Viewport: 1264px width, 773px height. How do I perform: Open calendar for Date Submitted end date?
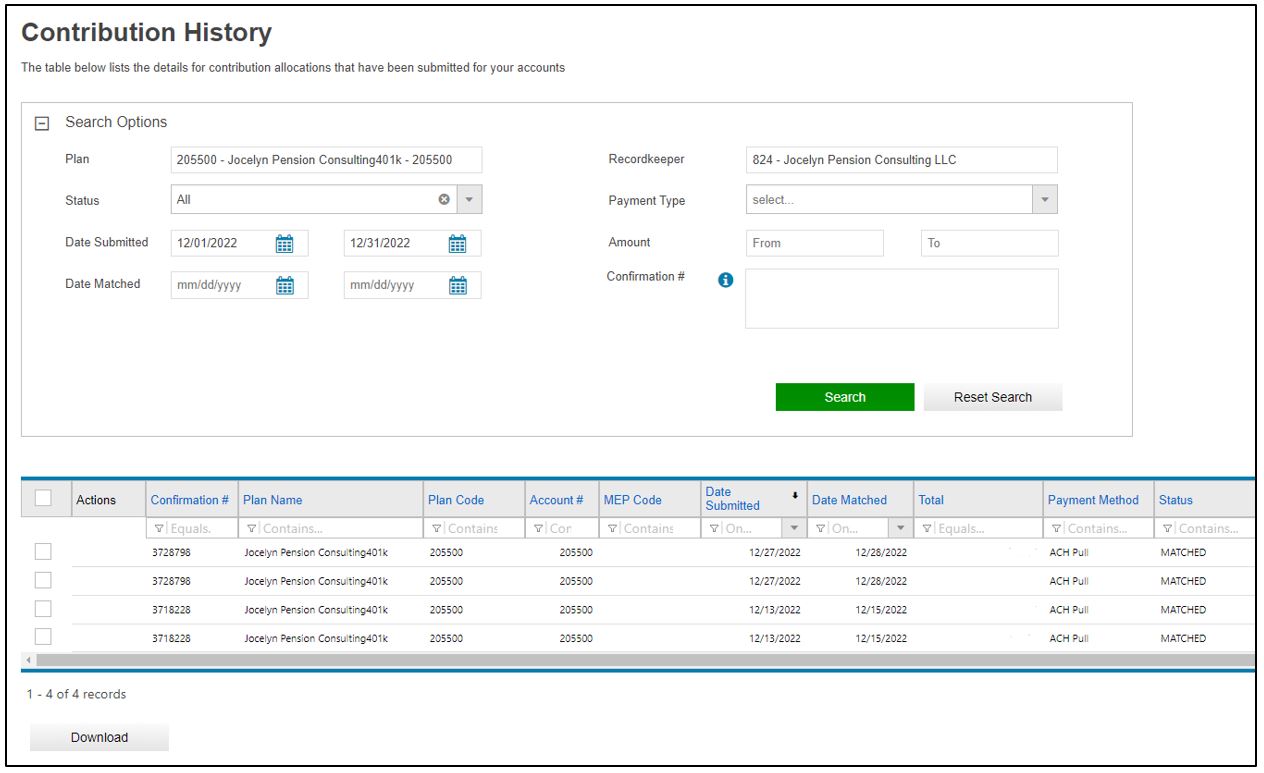point(457,243)
